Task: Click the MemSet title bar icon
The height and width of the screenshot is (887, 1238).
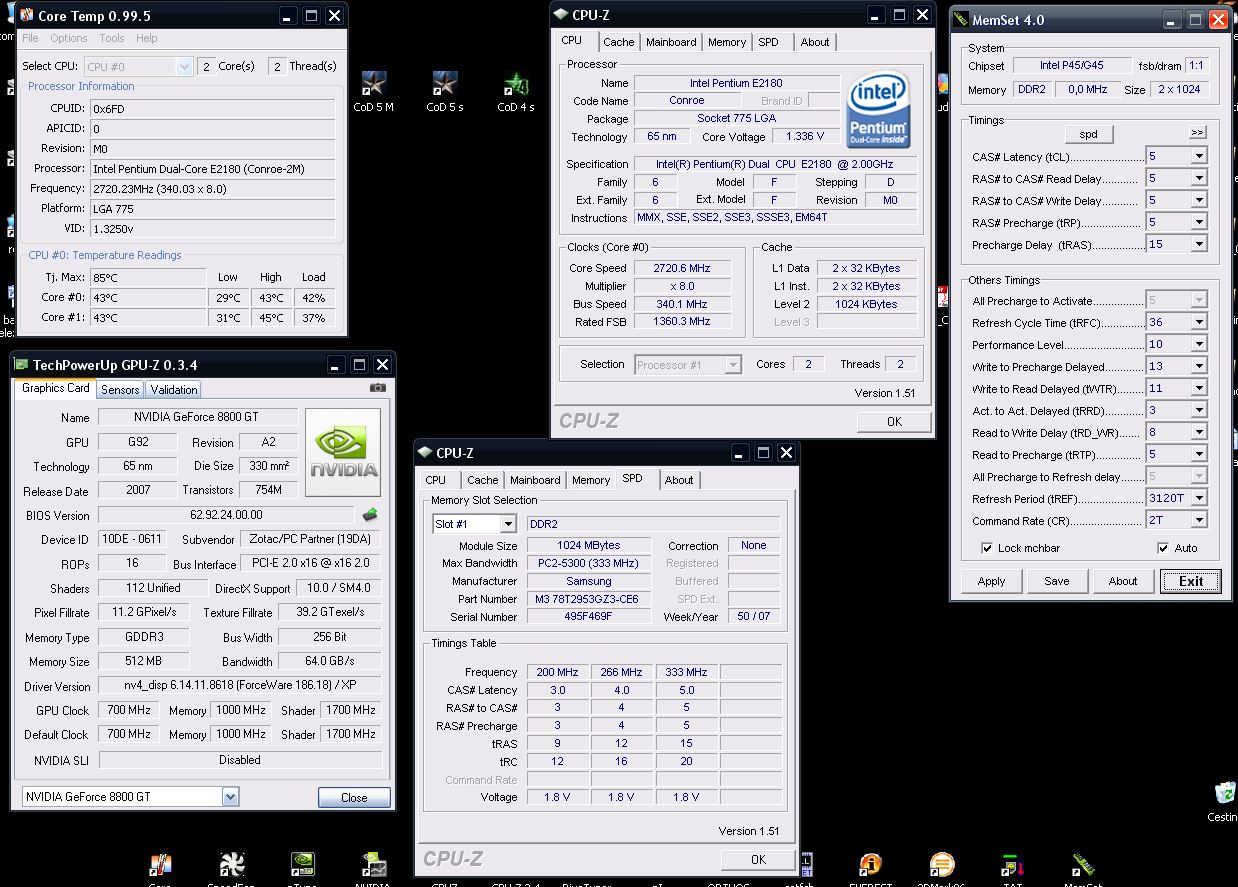Action: pyautogui.click(x=962, y=19)
